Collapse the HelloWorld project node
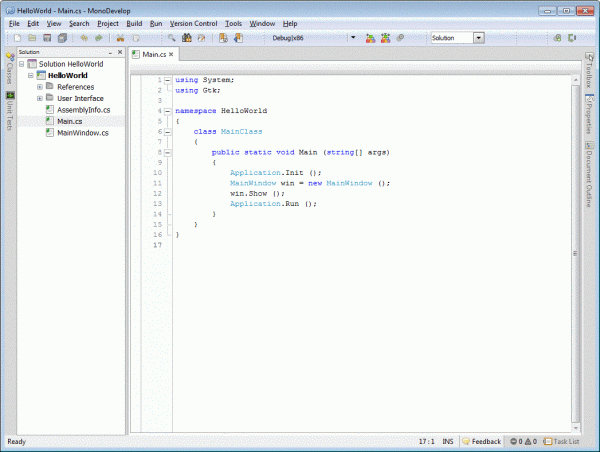This screenshot has width=600, height=452. click(x=31, y=75)
